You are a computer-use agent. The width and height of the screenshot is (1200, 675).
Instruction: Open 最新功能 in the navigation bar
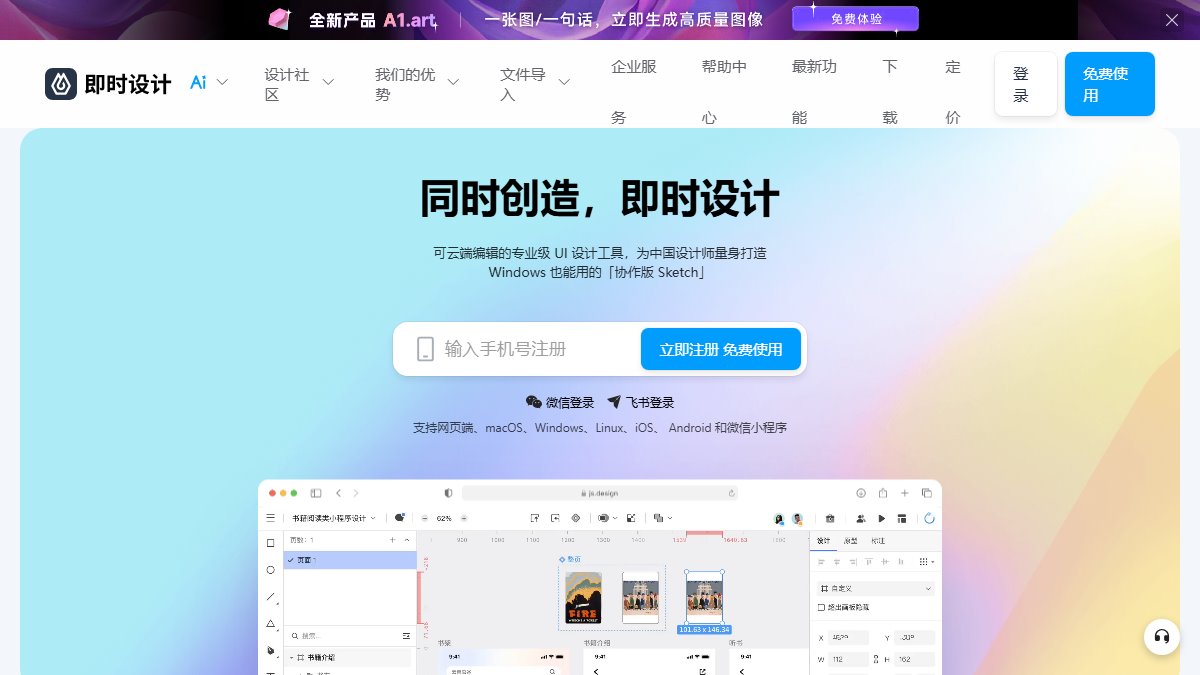click(814, 92)
